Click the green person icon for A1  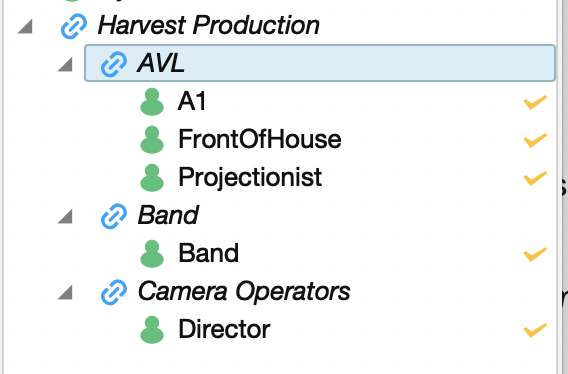pos(152,102)
